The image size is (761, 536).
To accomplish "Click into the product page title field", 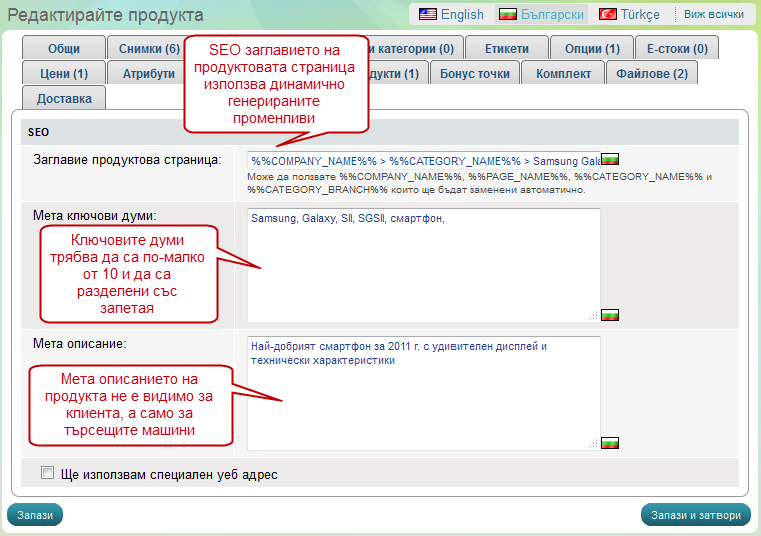I will [420, 160].
